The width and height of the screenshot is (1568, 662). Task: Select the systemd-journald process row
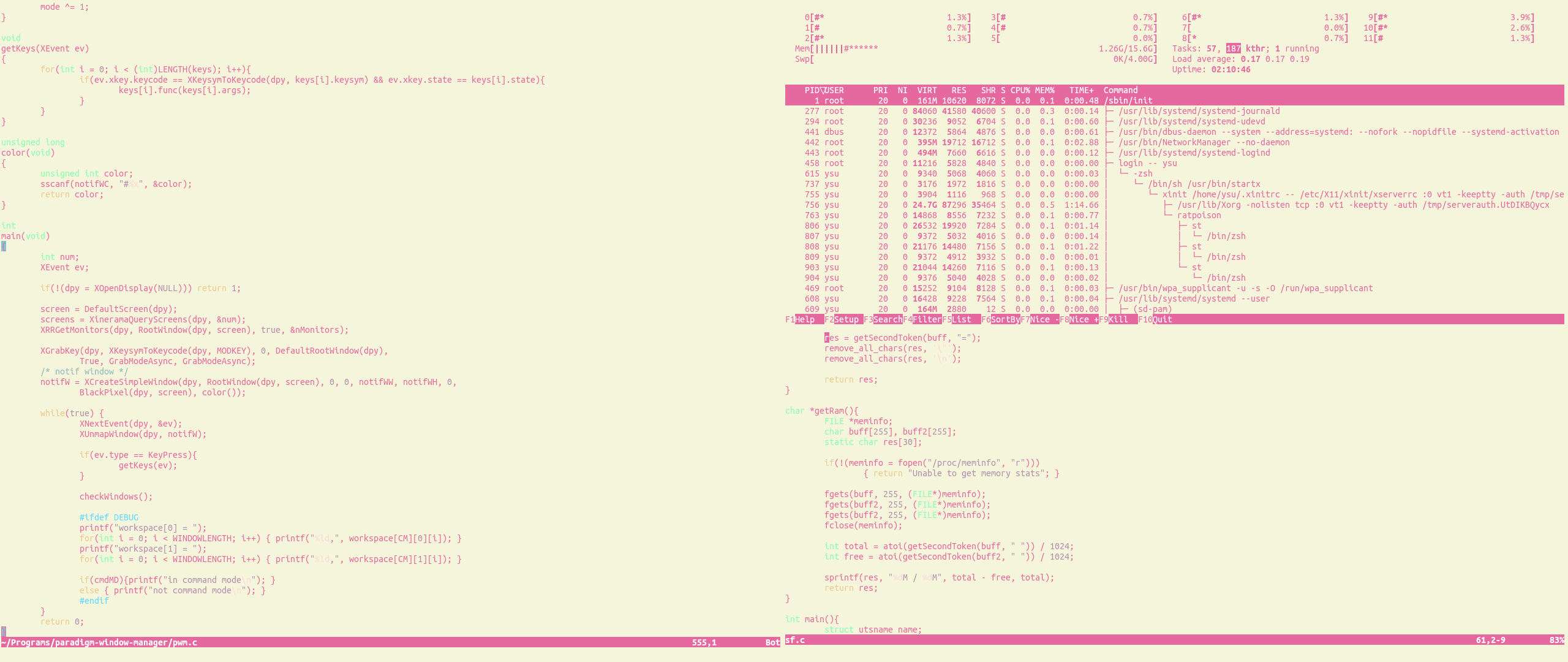[1174, 111]
